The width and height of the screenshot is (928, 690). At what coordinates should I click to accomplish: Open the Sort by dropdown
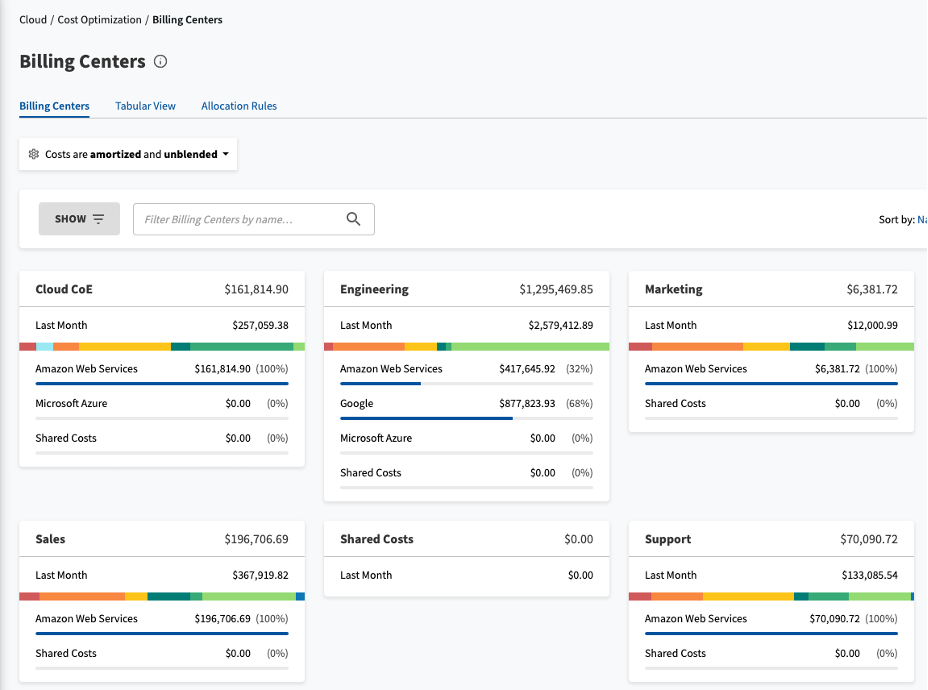click(920, 219)
